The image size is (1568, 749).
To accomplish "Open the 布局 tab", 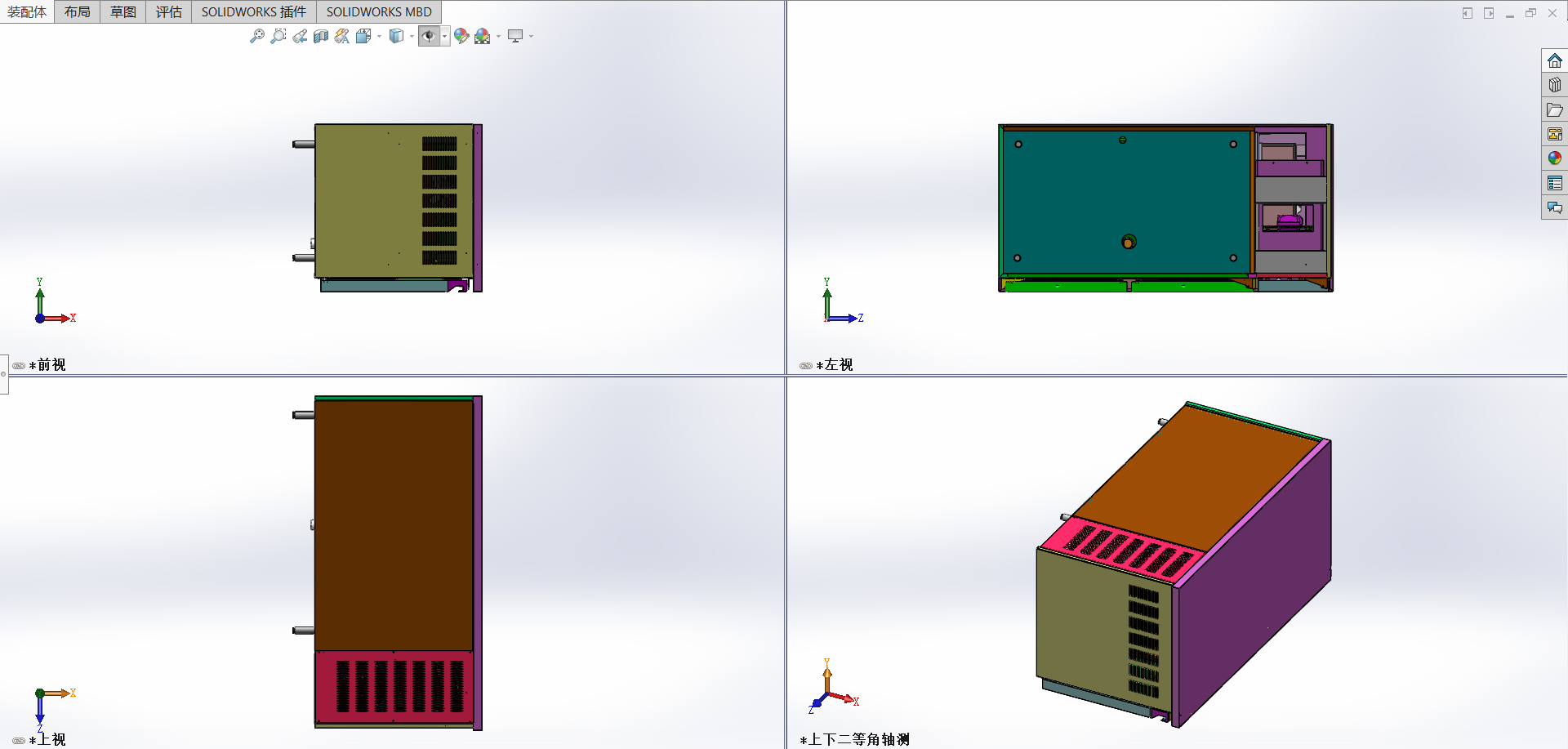I will tap(78, 11).
